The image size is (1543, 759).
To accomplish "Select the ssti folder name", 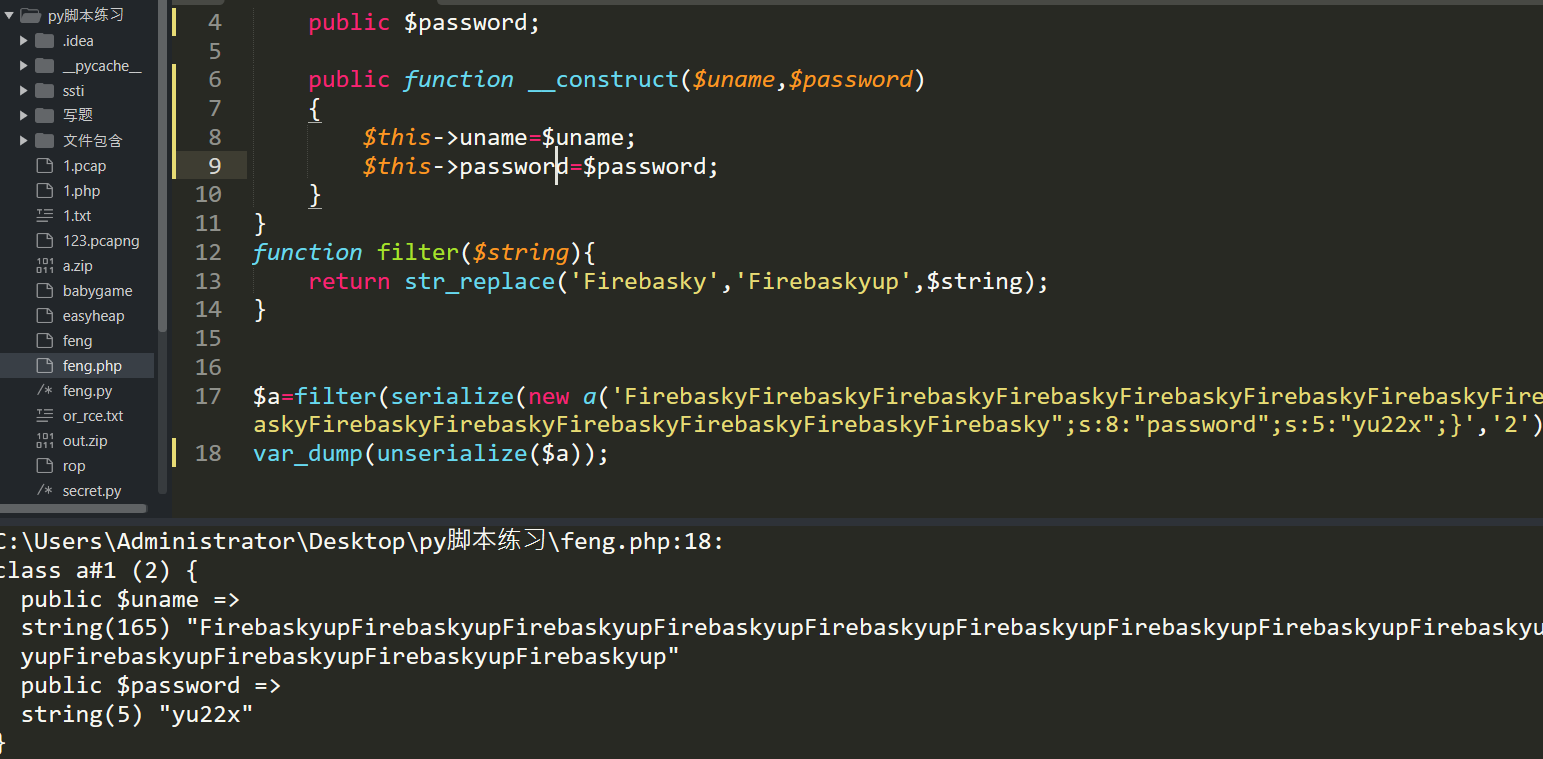I will tap(73, 91).
